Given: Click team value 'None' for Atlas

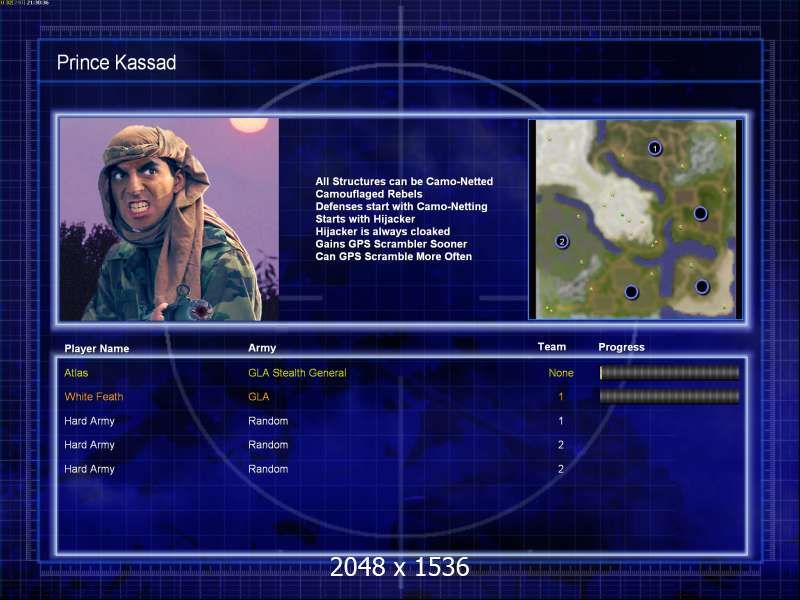Looking at the screenshot, I should (x=561, y=373).
